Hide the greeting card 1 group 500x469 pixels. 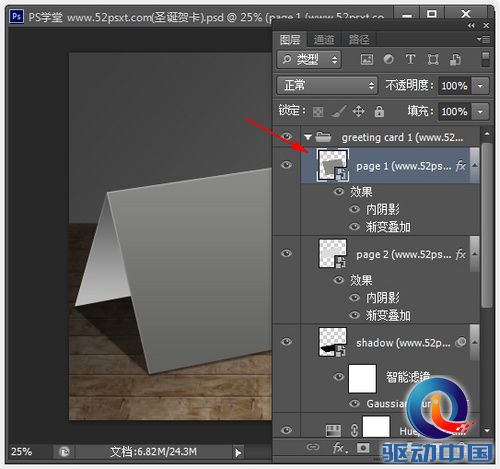coord(286,136)
